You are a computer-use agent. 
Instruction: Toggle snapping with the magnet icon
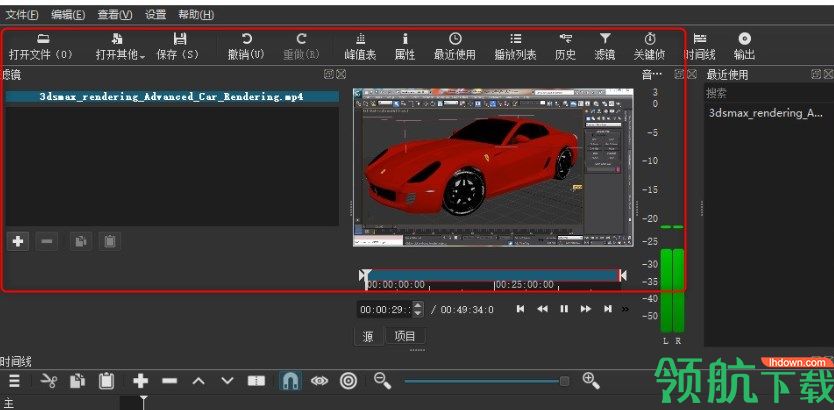pyautogui.click(x=290, y=381)
